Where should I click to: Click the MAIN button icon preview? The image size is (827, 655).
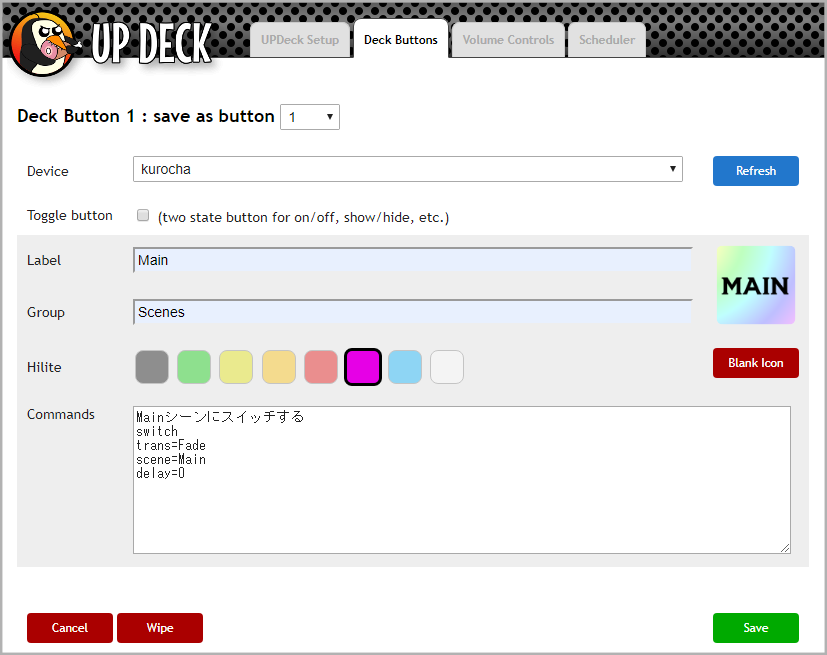(755, 285)
